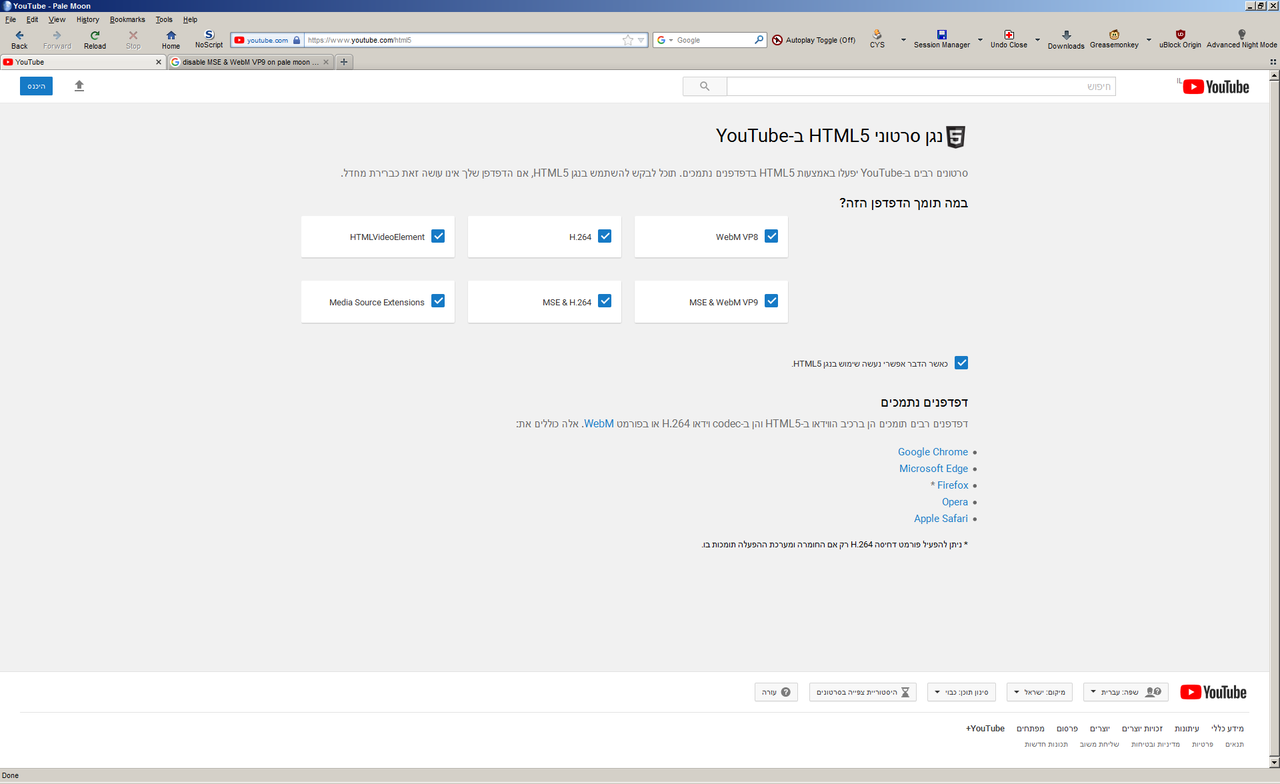Toggle the Media Source Extensions checkbox
1280x784 pixels.
click(438, 301)
